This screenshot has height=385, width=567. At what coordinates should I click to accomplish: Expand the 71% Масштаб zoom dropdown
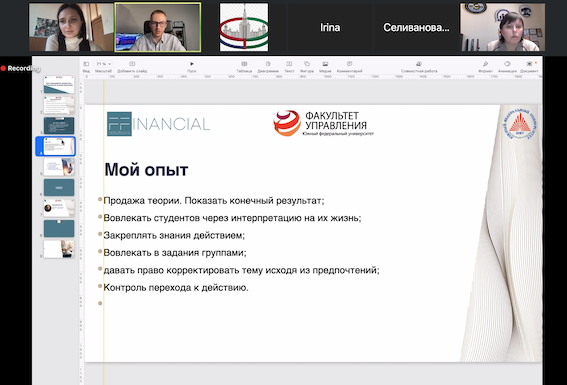103,64
